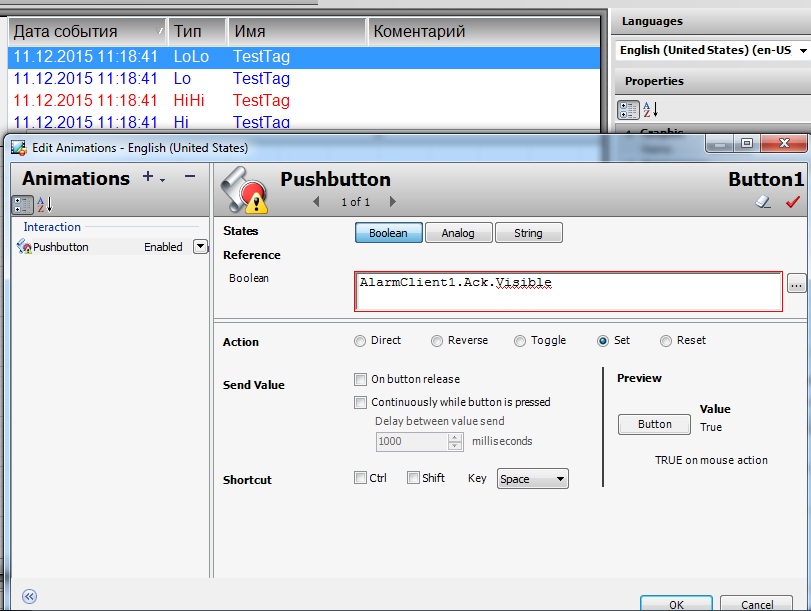
Task: Collapse panel with double-arrow icon at bottom left
Action: tap(29, 596)
